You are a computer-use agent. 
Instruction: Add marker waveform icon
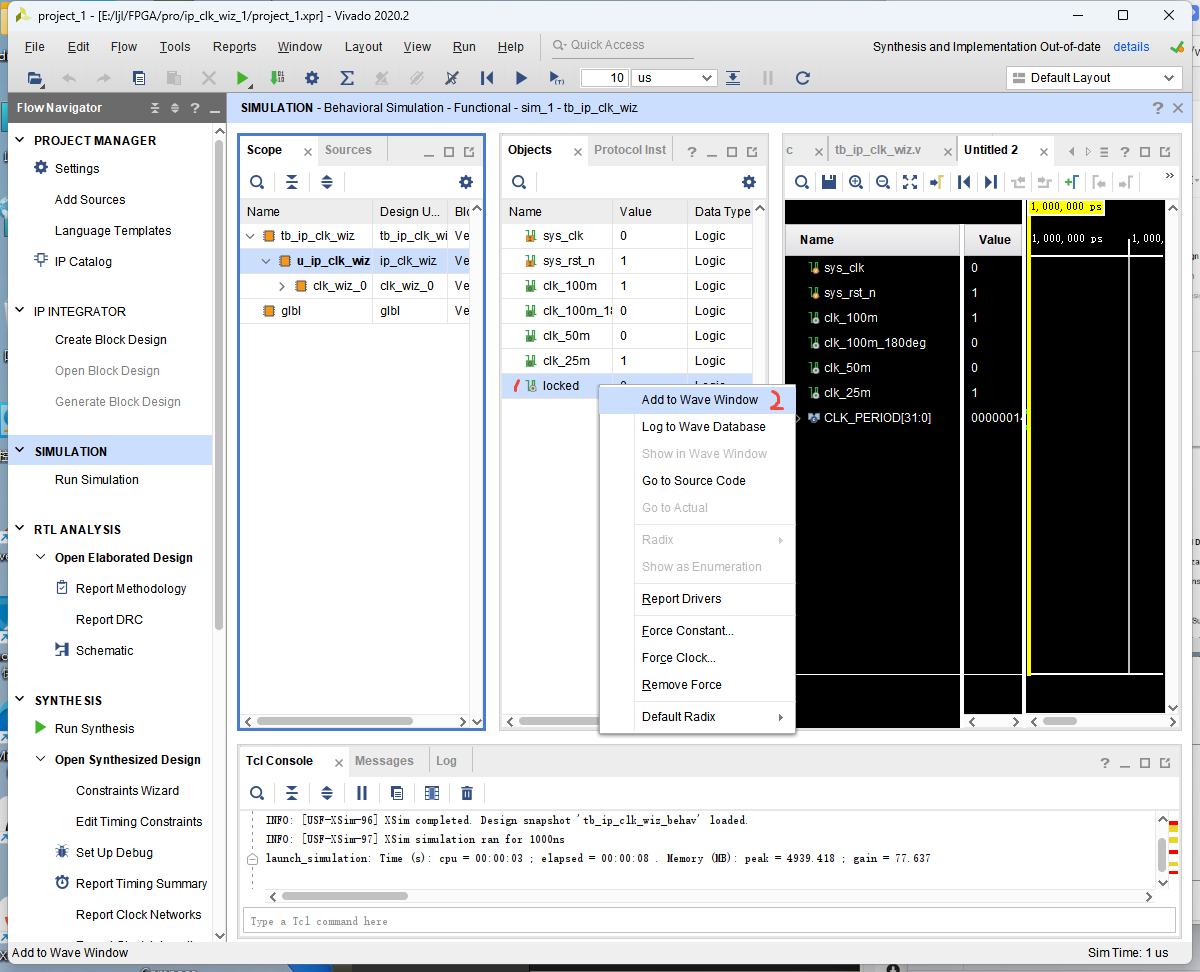pyautogui.click(x=1072, y=182)
